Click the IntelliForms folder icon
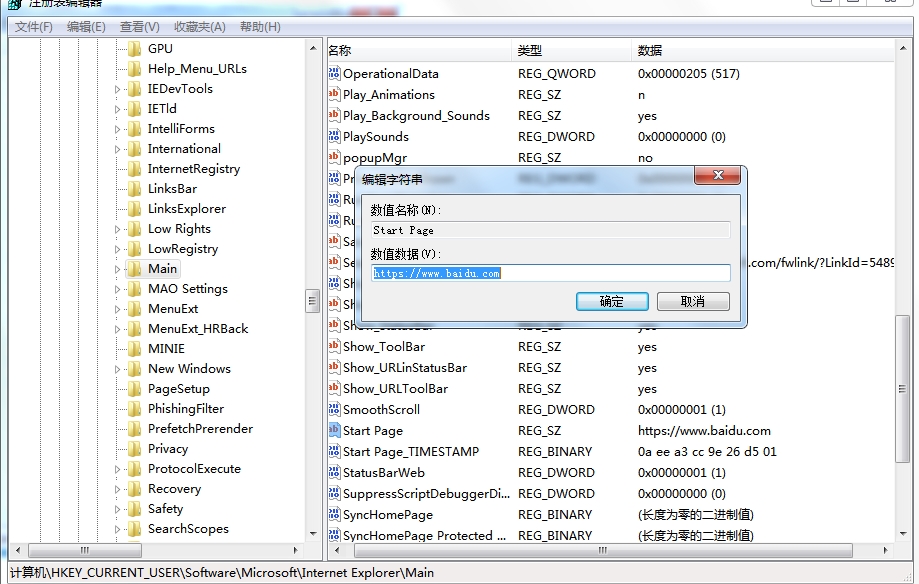The height and width of the screenshot is (584, 919). [134, 128]
